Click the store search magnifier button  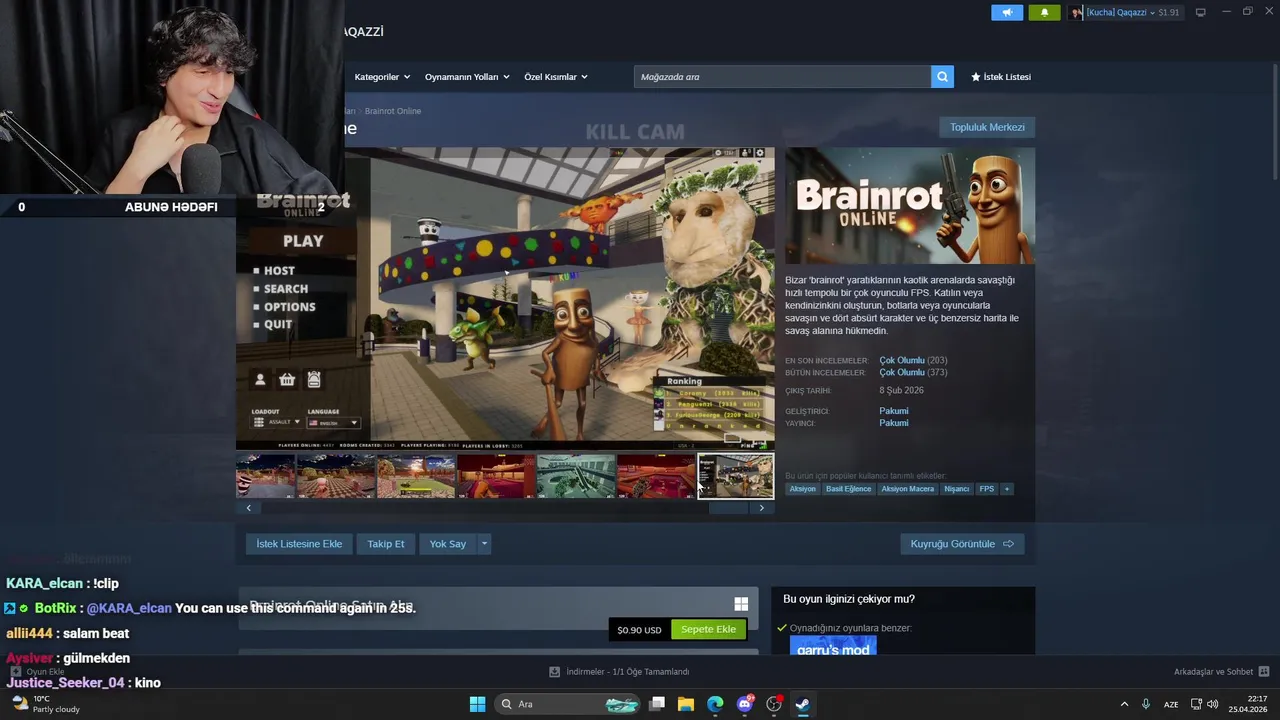tap(942, 77)
